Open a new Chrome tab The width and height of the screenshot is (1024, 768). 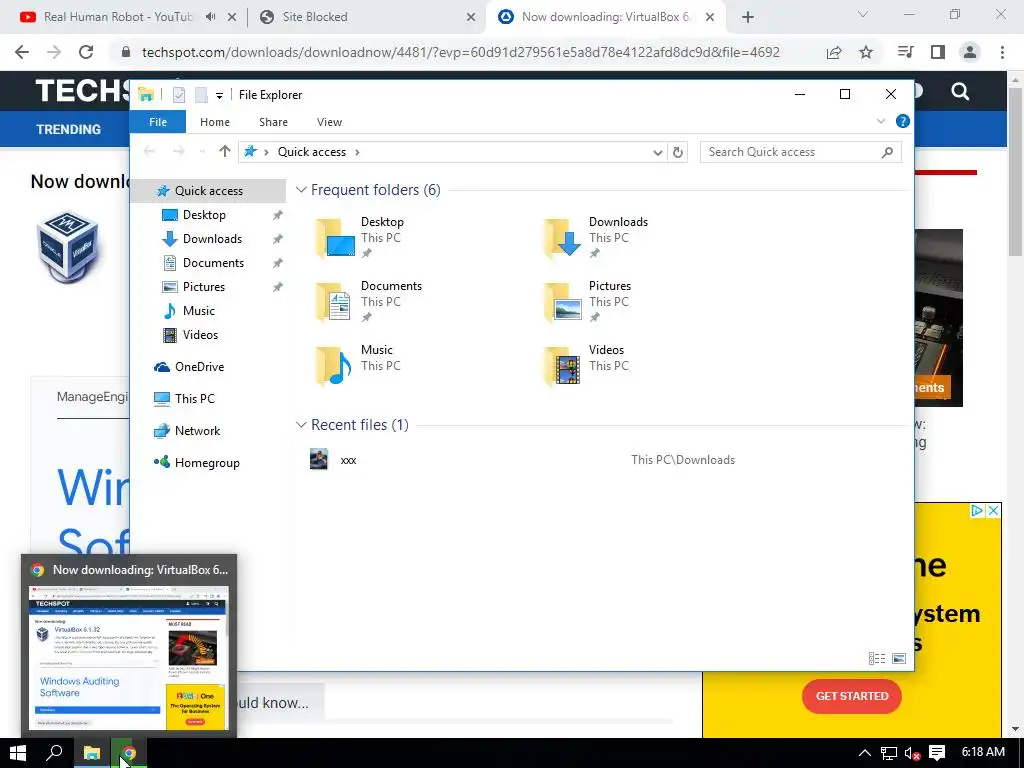tap(748, 18)
